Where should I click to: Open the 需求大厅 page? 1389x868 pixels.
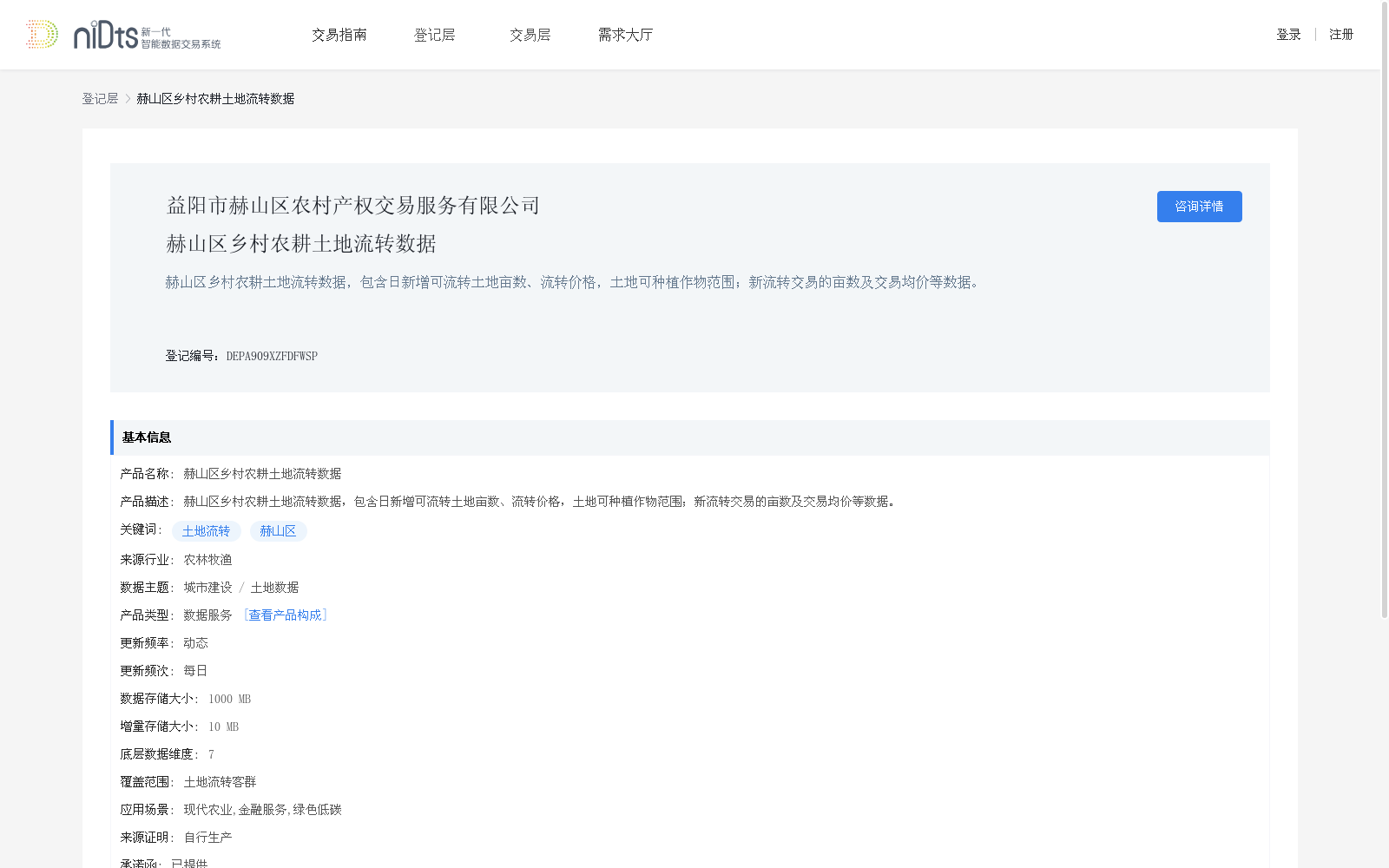click(x=625, y=35)
